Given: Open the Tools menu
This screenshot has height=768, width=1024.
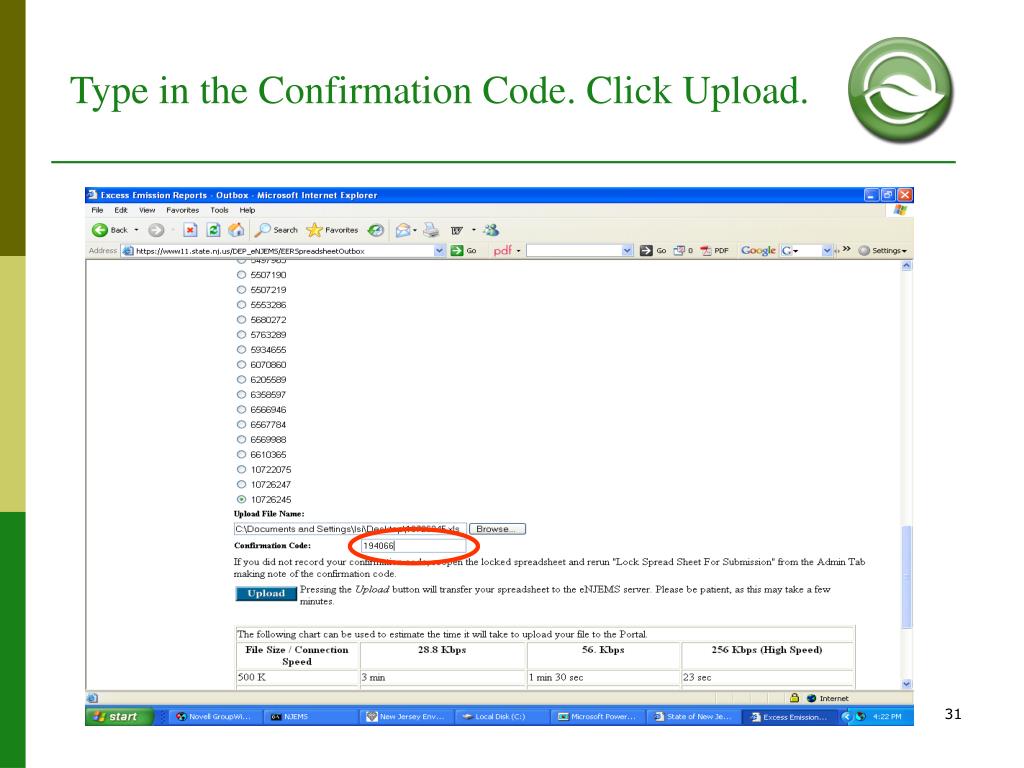Looking at the screenshot, I should pyautogui.click(x=219, y=210).
